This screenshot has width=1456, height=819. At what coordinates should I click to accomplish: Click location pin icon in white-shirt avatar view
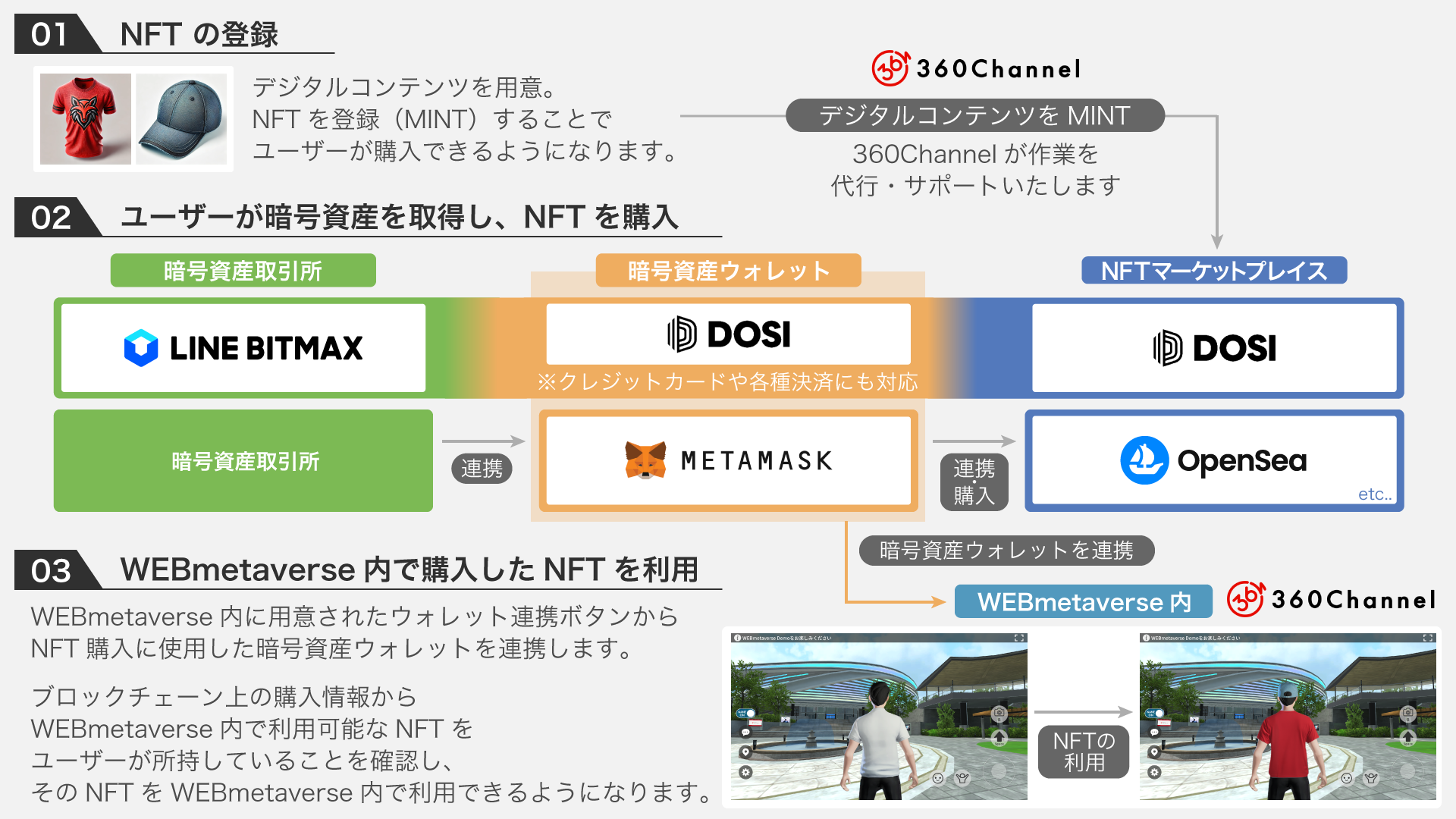coord(746,752)
